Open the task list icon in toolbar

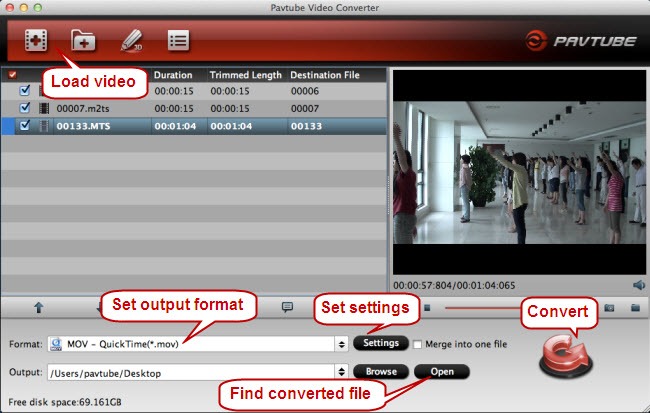tap(178, 40)
